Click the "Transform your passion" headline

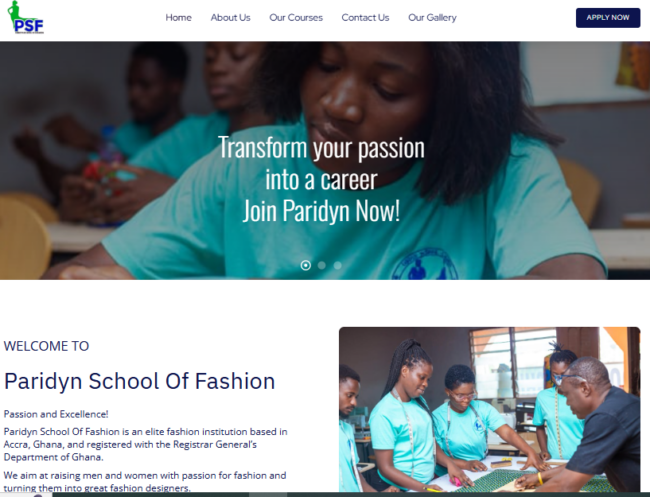click(x=321, y=147)
